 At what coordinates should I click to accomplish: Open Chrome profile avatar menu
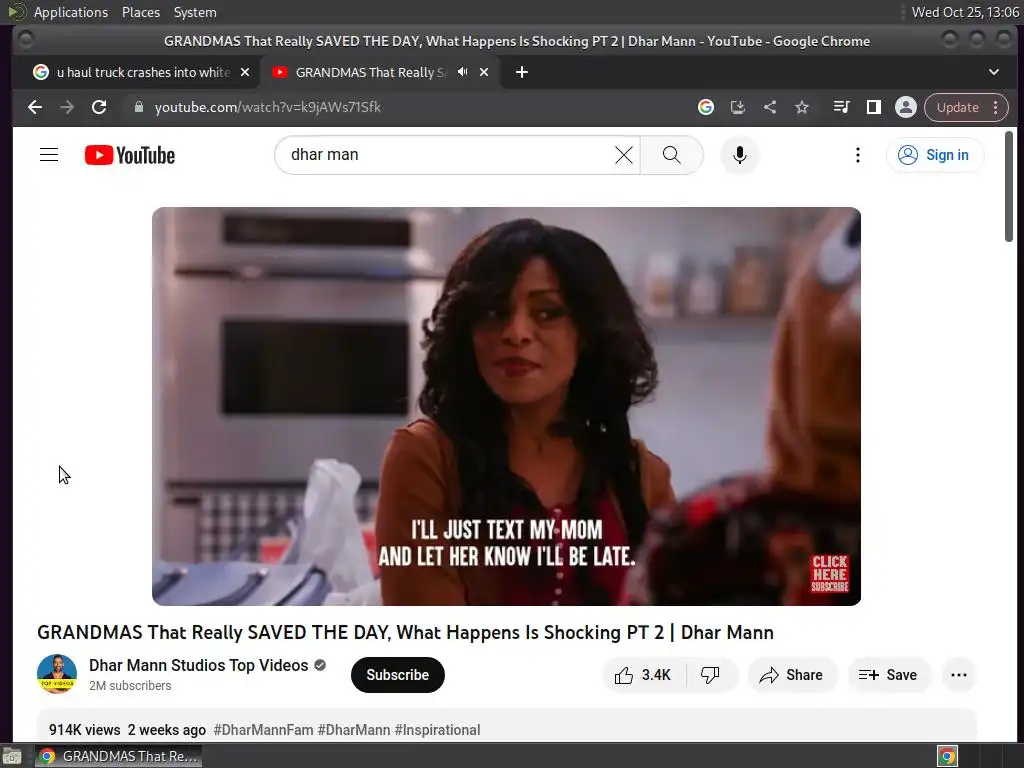point(906,107)
